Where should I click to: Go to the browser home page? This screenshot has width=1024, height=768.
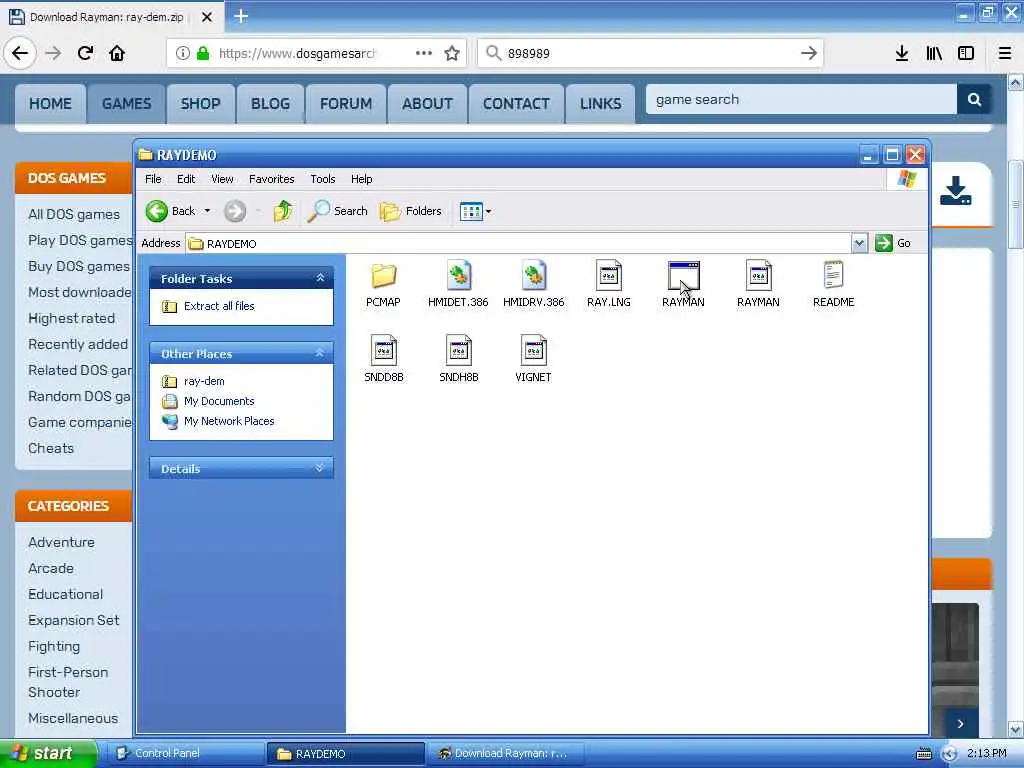pos(117,53)
